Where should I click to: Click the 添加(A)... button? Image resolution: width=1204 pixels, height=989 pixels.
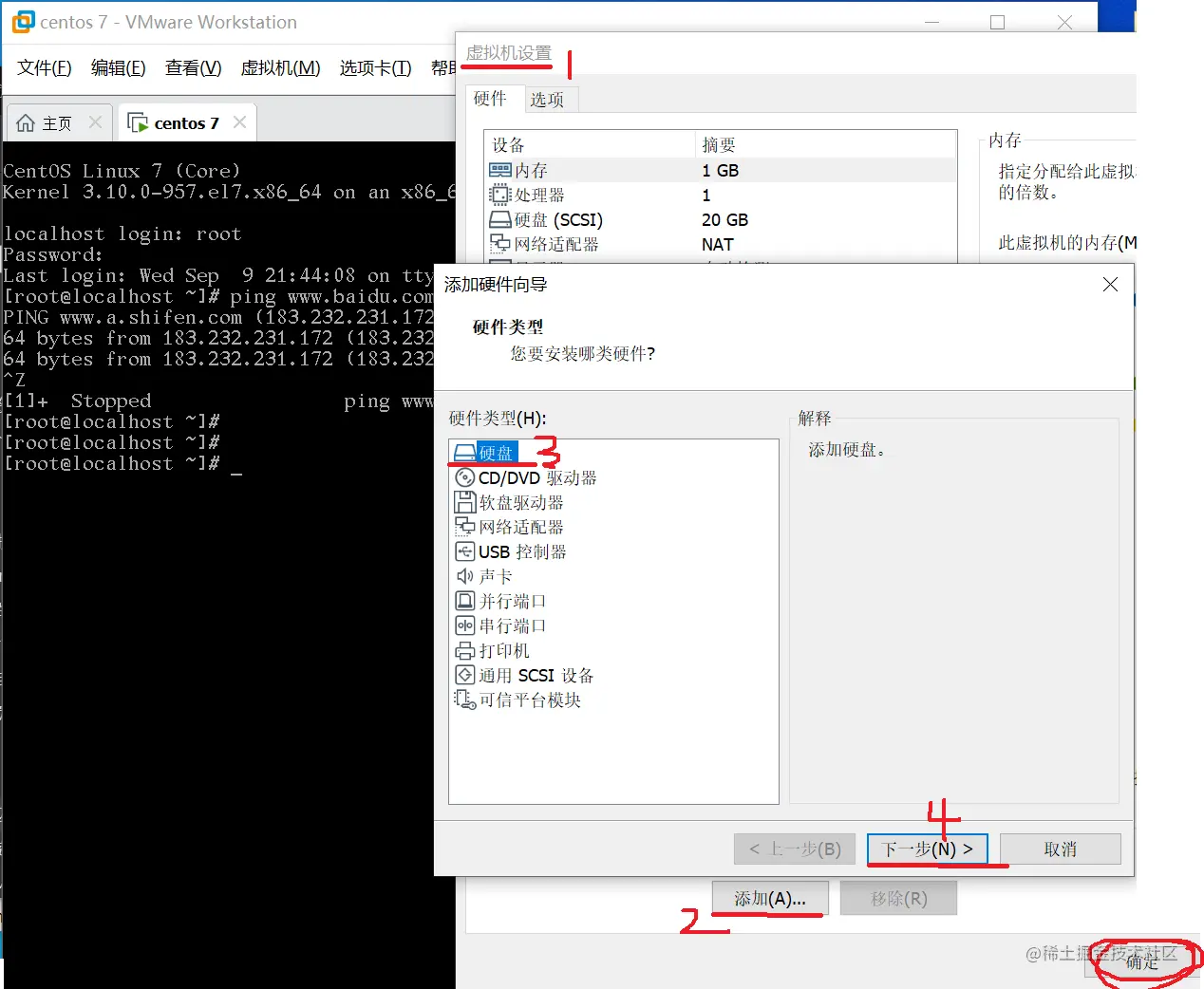pos(770,898)
